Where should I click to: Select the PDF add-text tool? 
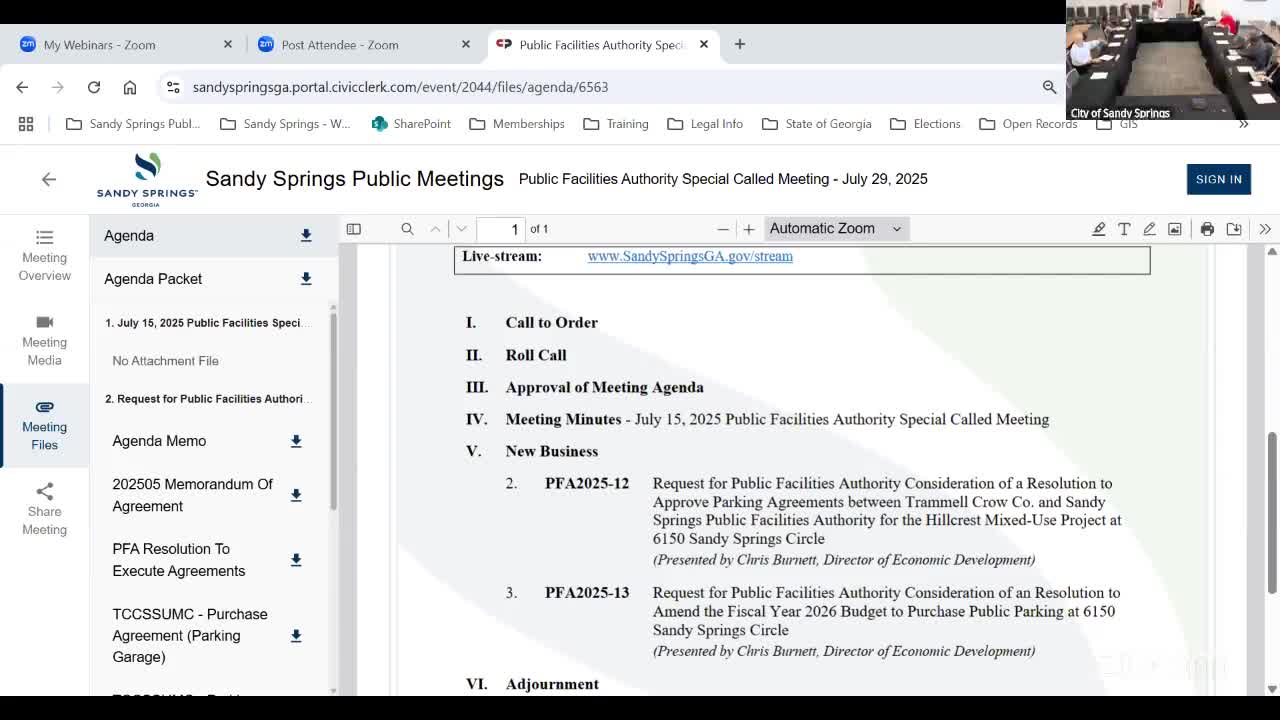[1124, 229]
